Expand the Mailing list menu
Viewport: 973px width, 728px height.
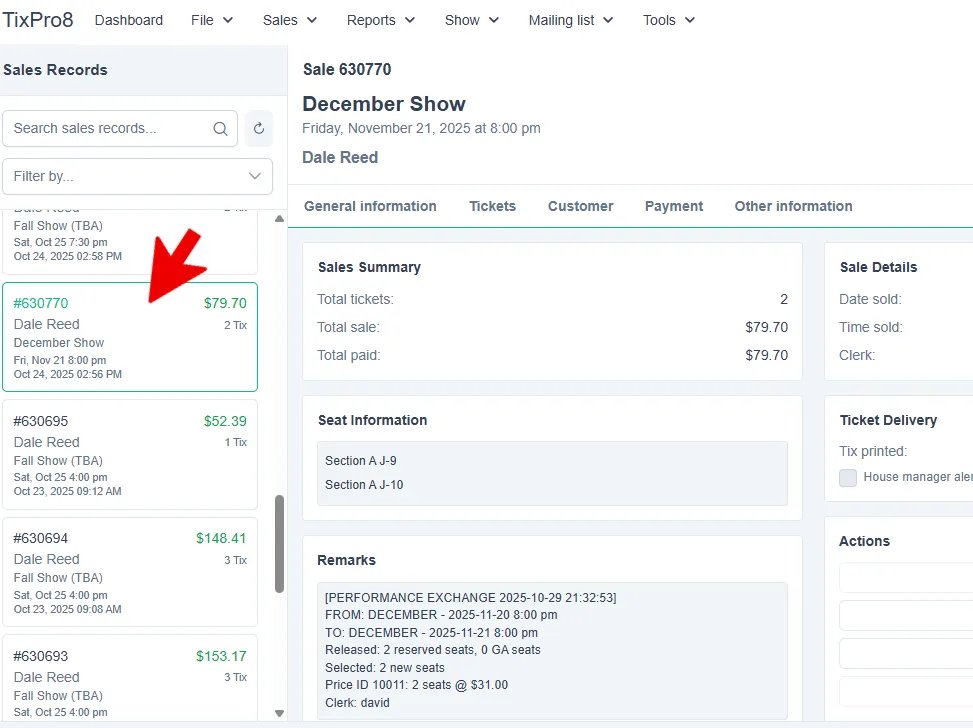pyautogui.click(x=571, y=20)
